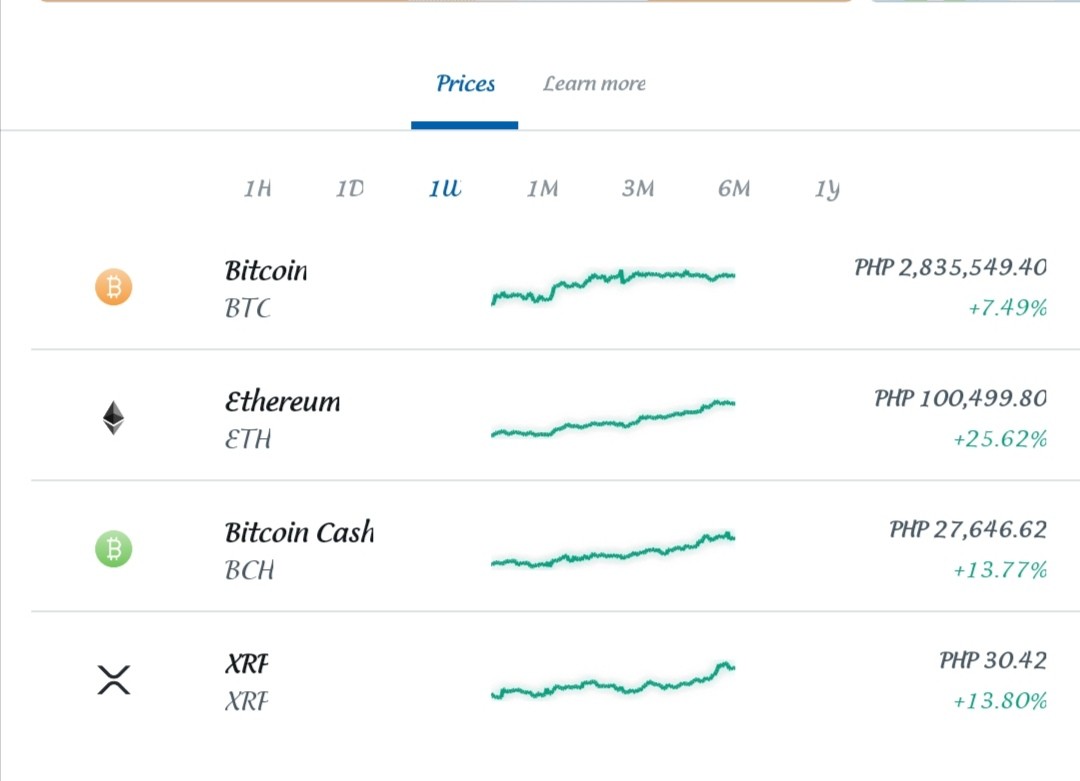The width and height of the screenshot is (1080, 781).
Task: Click the Ethereum diamond logo icon
Action: tap(114, 417)
